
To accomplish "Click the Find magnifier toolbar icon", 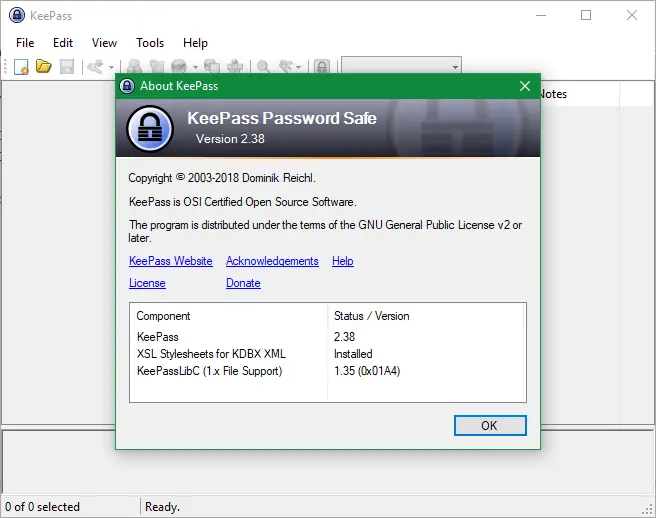I will (x=263, y=67).
